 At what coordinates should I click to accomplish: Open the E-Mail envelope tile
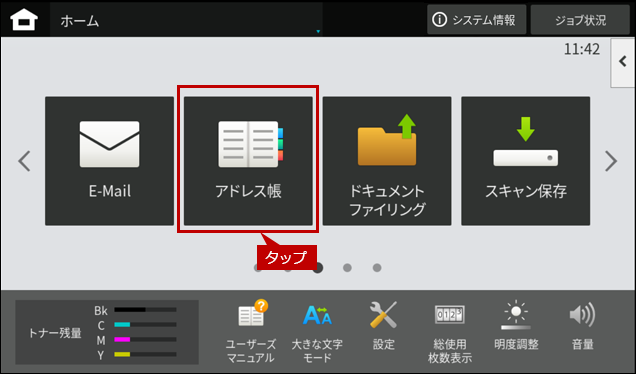110,161
